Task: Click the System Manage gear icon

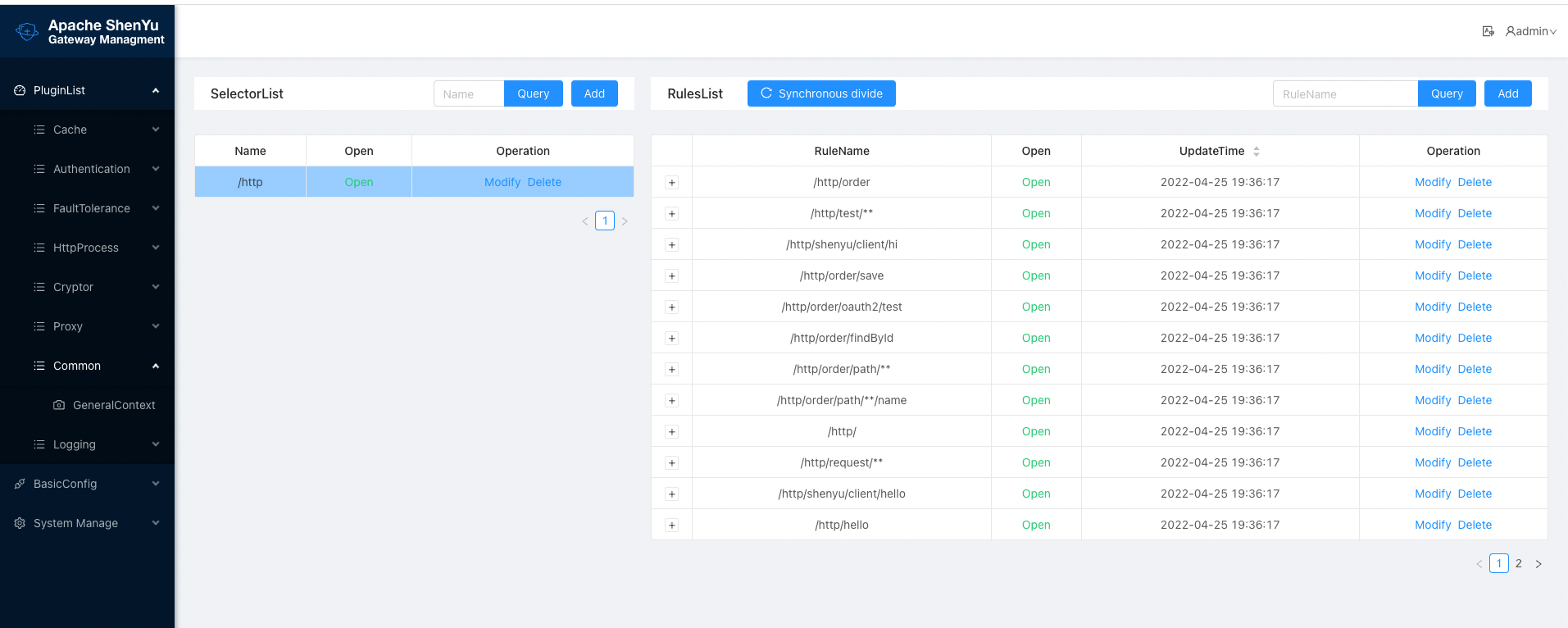Action: tap(20, 523)
